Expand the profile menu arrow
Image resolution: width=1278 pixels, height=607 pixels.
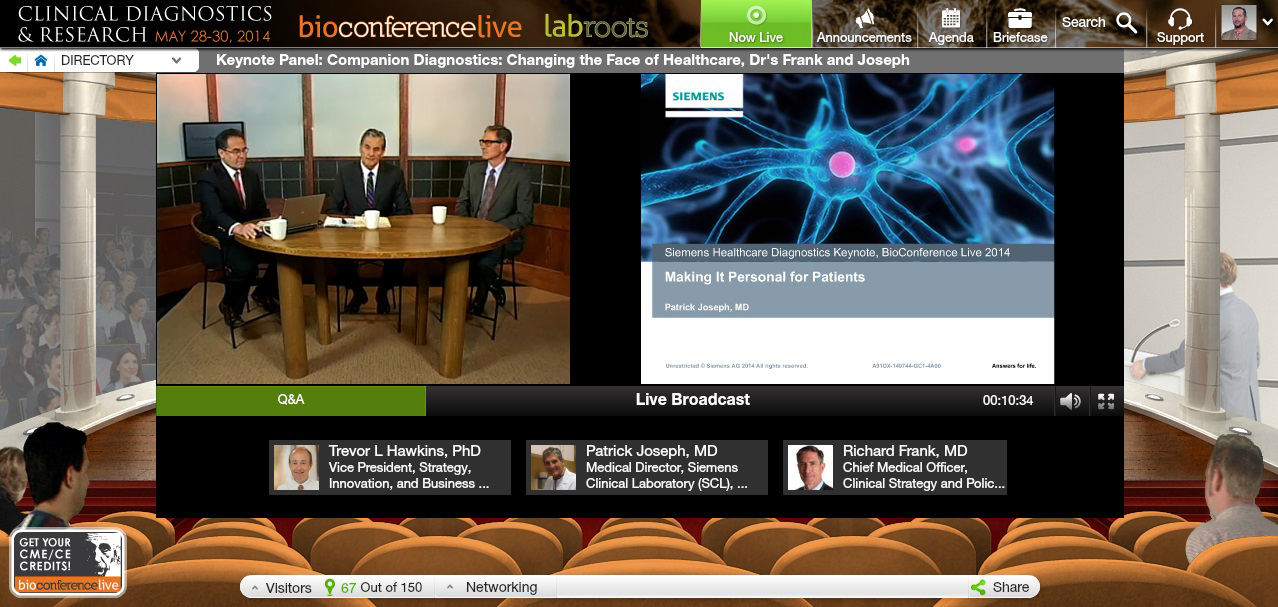[1267, 24]
